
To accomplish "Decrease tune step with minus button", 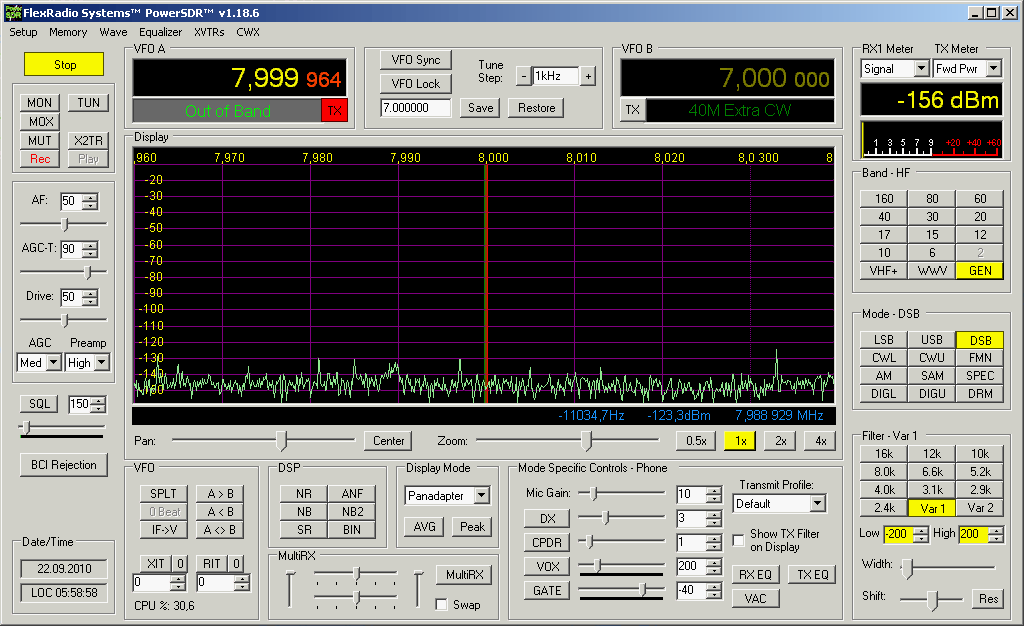I will pyautogui.click(x=523, y=76).
